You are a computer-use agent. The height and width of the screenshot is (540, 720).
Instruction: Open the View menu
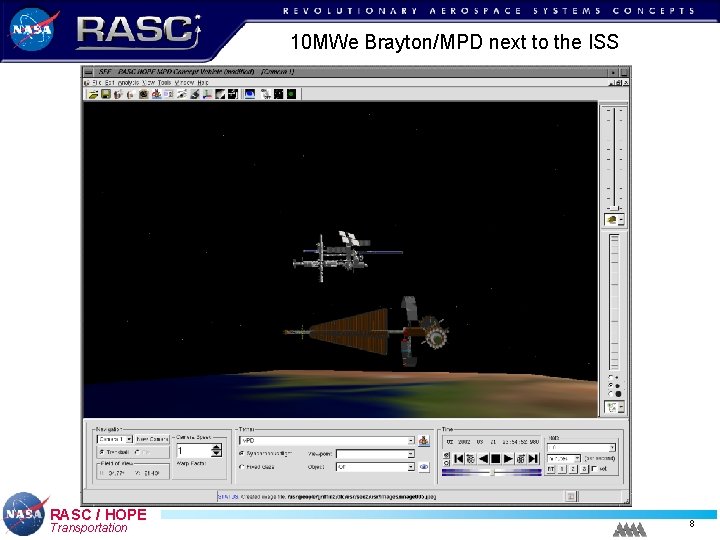[x=148, y=83]
